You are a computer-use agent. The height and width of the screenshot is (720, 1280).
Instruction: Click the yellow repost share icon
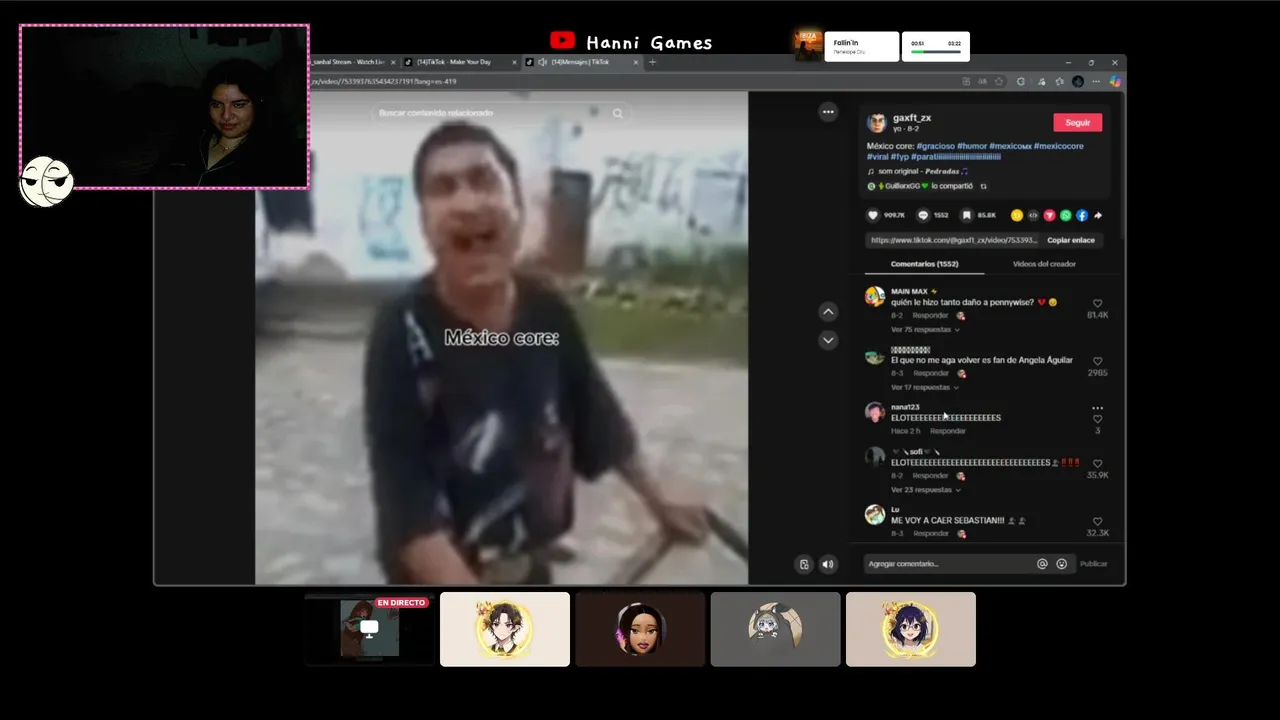[1017, 215]
